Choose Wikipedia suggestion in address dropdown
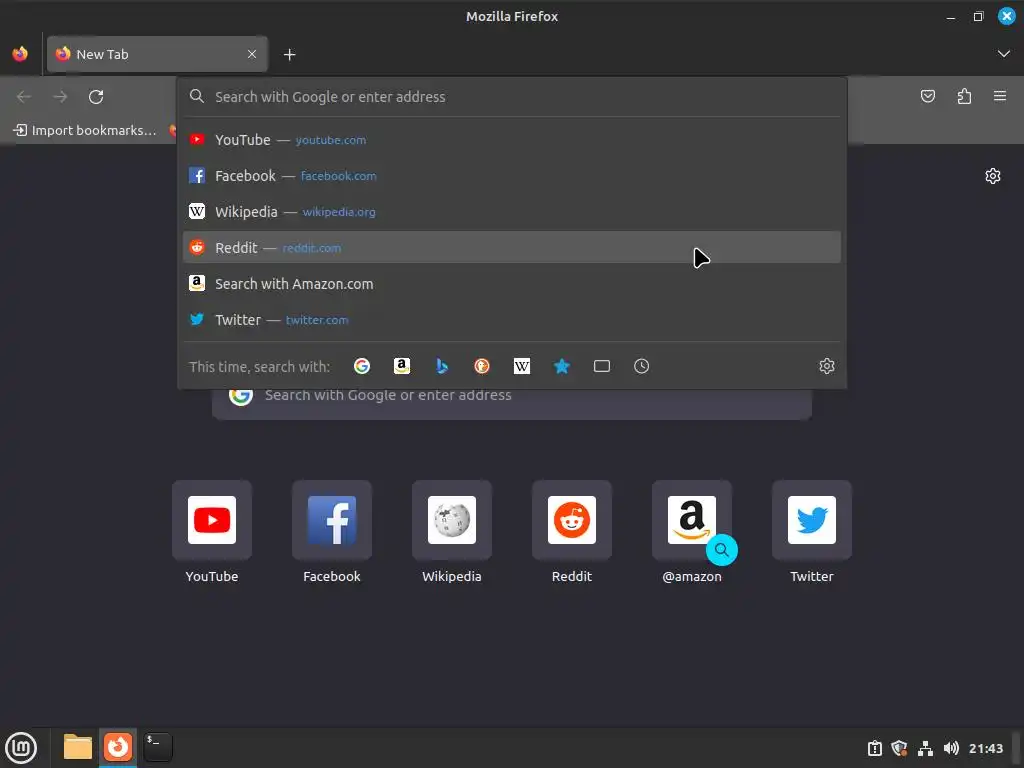1024x768 pixels. pos(512,212)
